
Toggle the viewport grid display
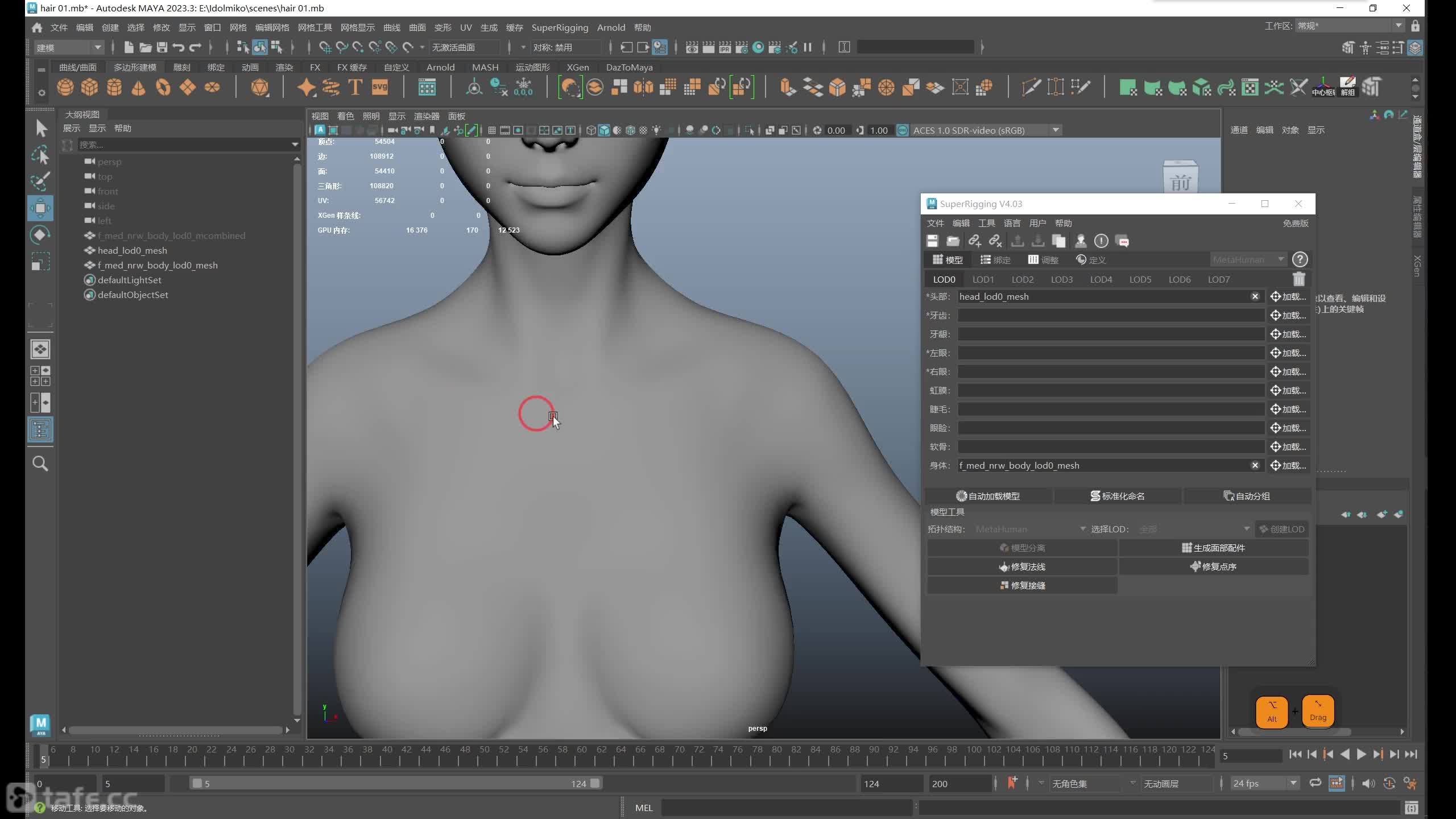[492, 130]
